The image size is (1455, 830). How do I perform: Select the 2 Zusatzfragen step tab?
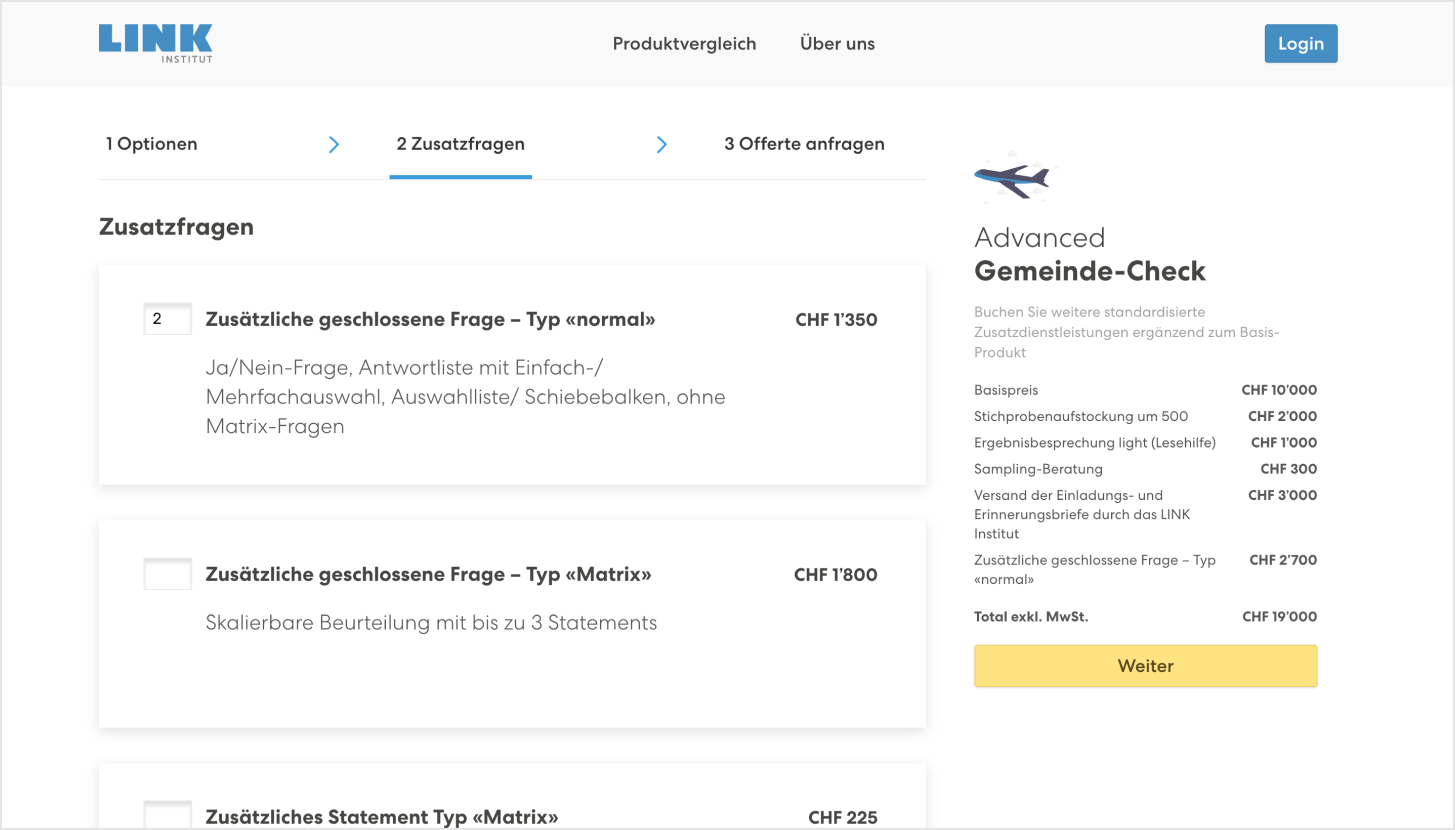(x=461, y=144)
